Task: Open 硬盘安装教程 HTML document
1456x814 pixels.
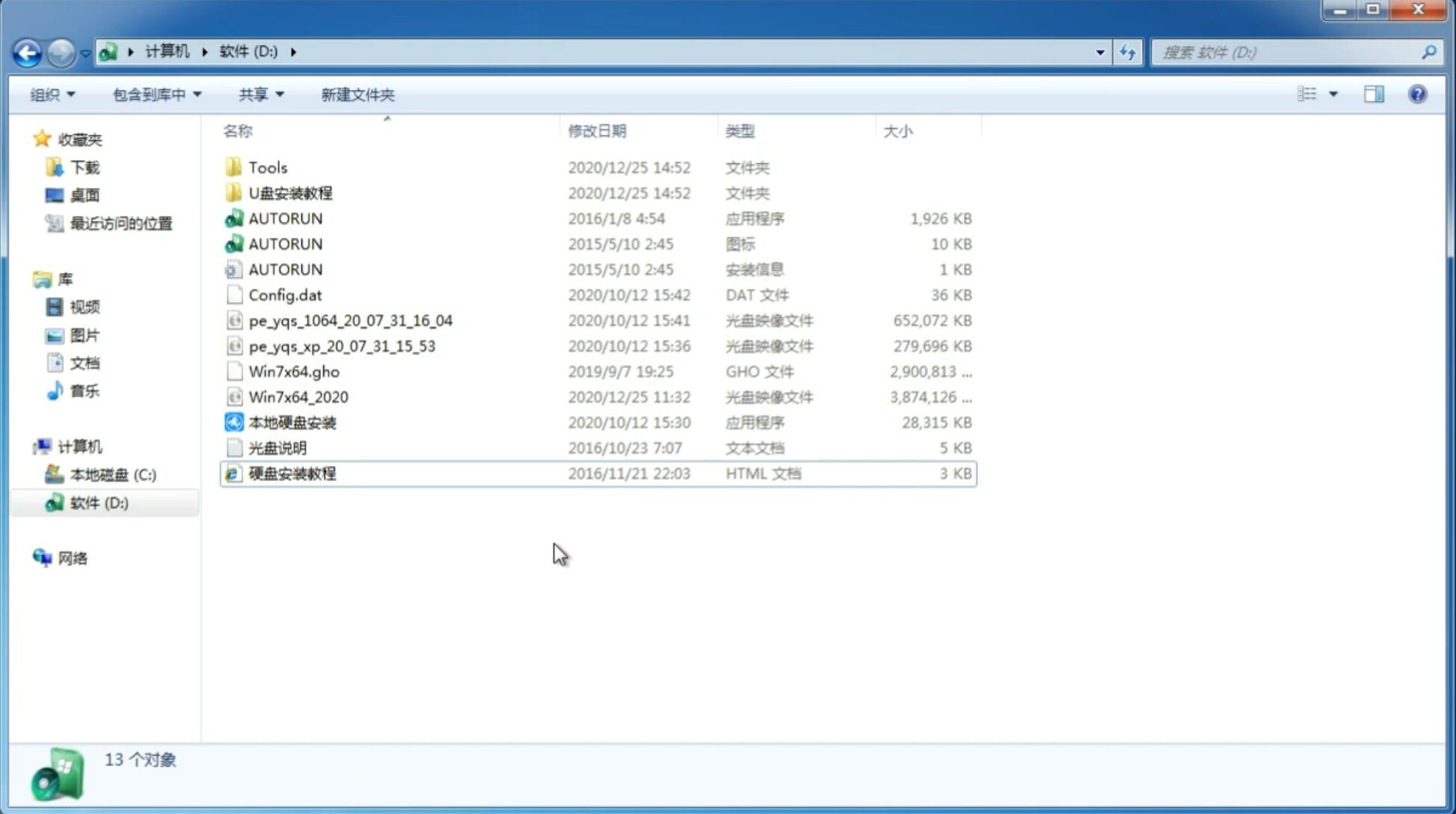Action: pos(292,473)
